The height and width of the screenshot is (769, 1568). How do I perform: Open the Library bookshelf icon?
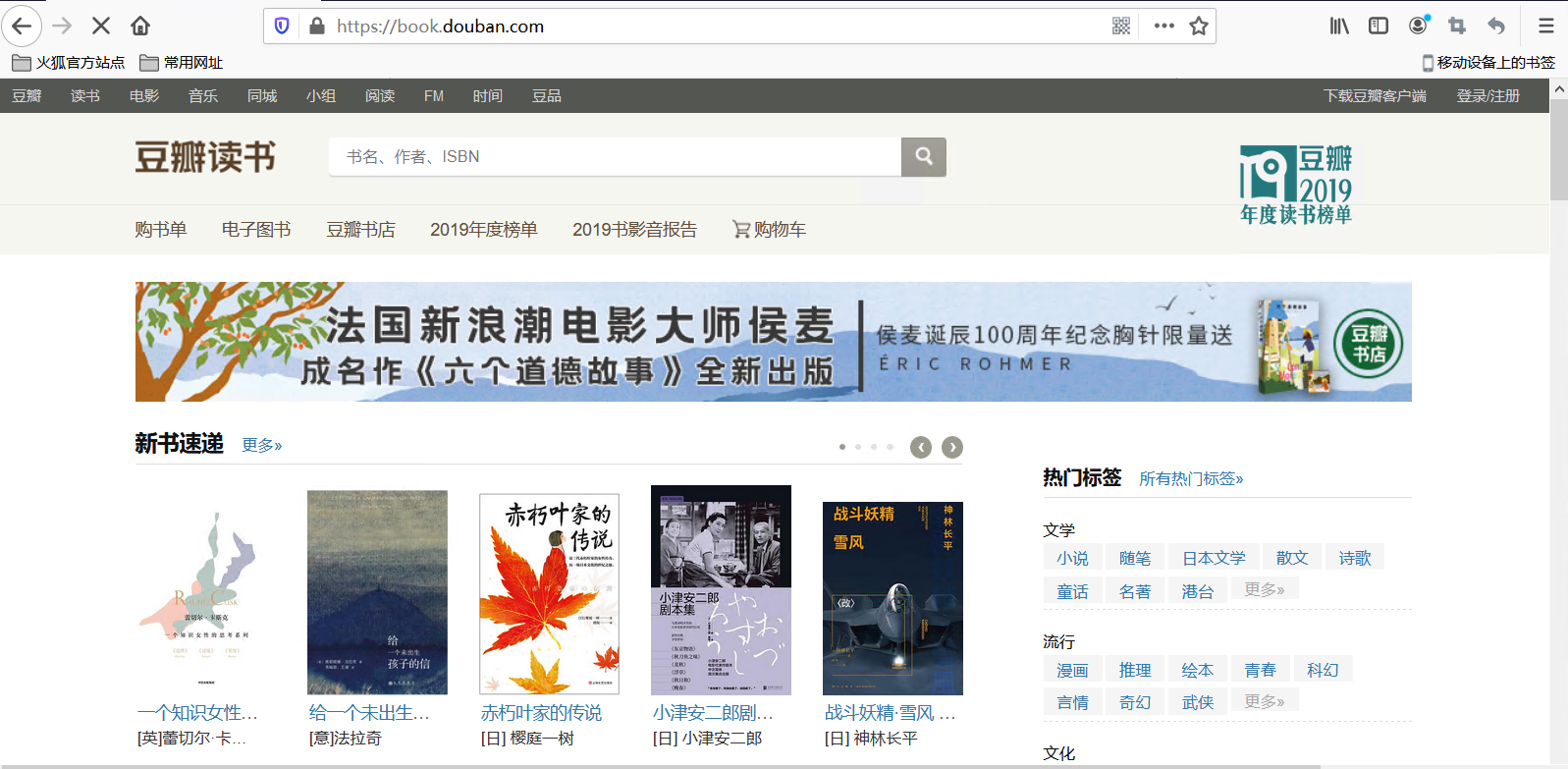(1339, 26)
